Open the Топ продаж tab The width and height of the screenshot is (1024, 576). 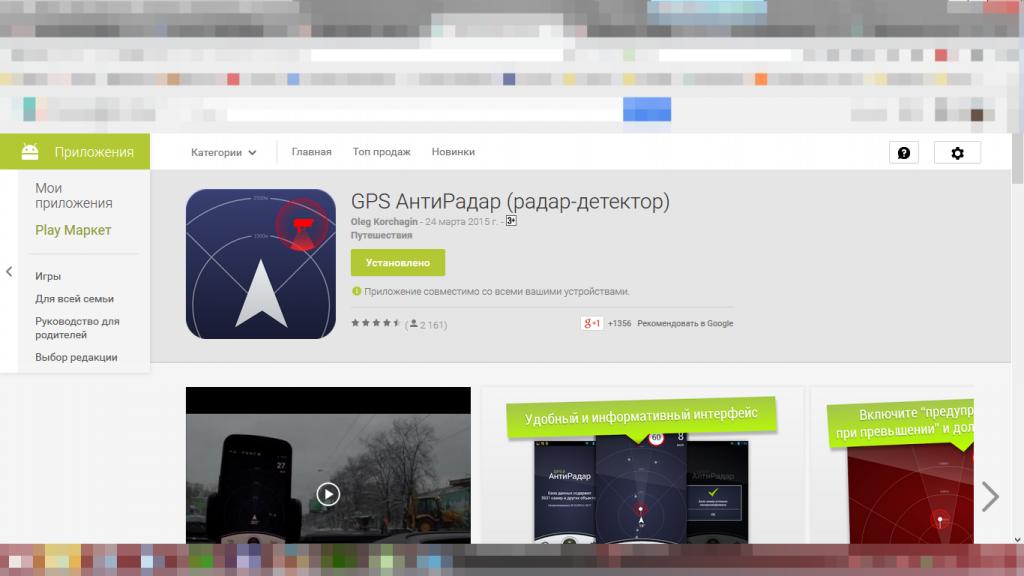point(381,152)
